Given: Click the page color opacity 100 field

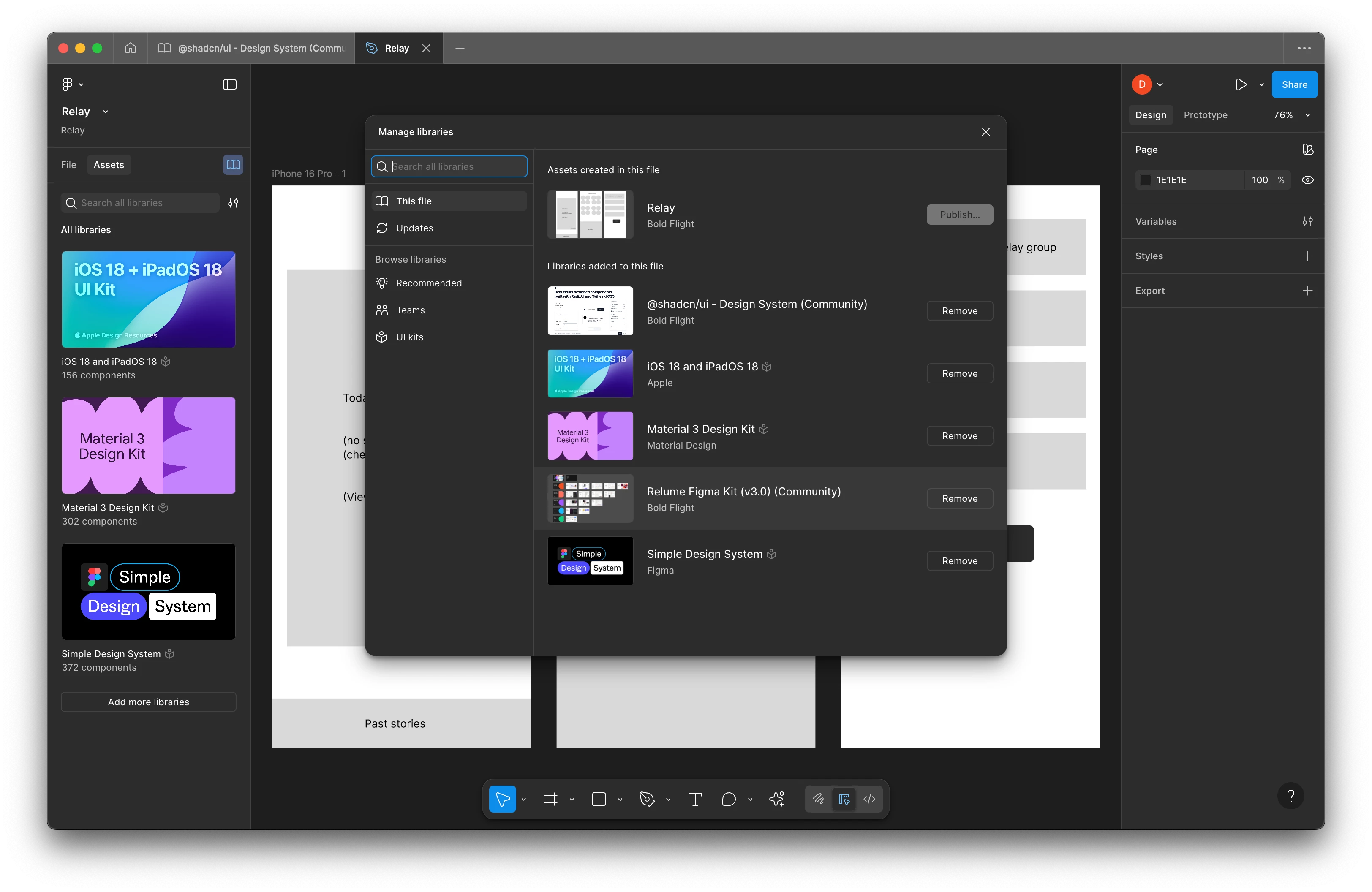Looking at the screenshot, I should click(x=1260, y=180).
